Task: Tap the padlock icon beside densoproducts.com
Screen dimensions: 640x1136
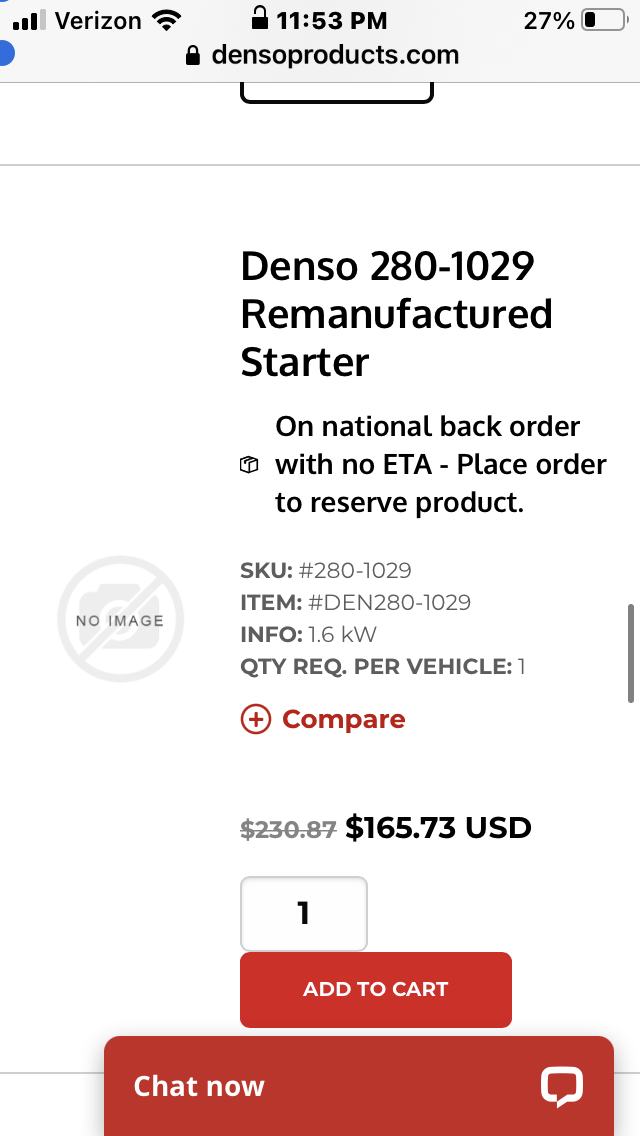Action: click(193, 56)
